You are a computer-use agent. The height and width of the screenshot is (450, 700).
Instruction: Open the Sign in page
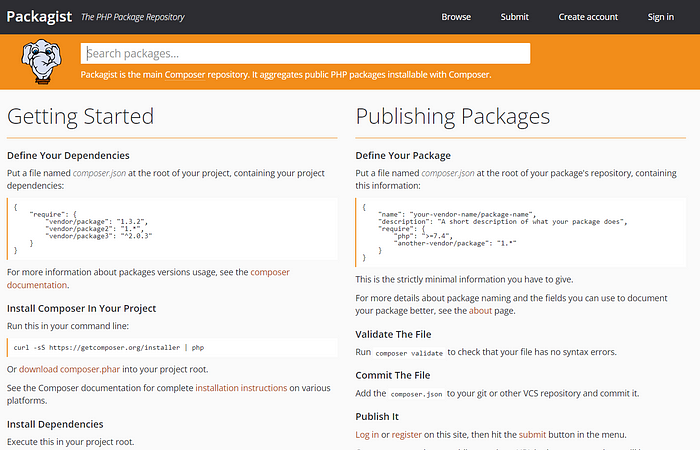(661, 17)
